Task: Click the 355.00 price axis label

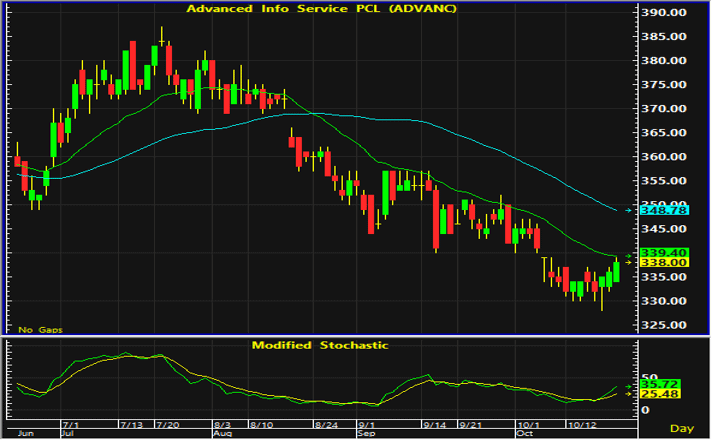Action: 663,181
